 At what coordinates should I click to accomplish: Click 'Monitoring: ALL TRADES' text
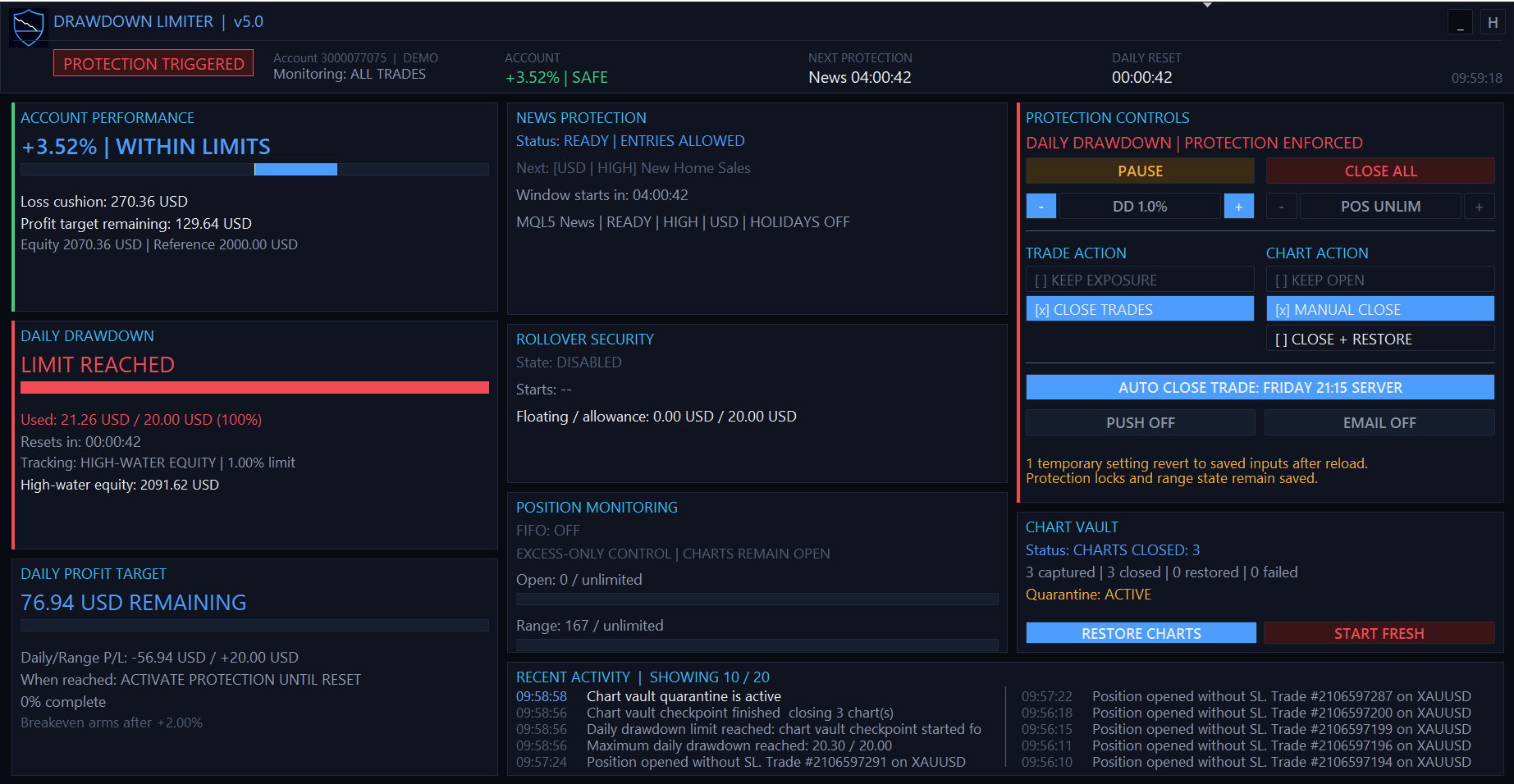[x=350, y=74]
